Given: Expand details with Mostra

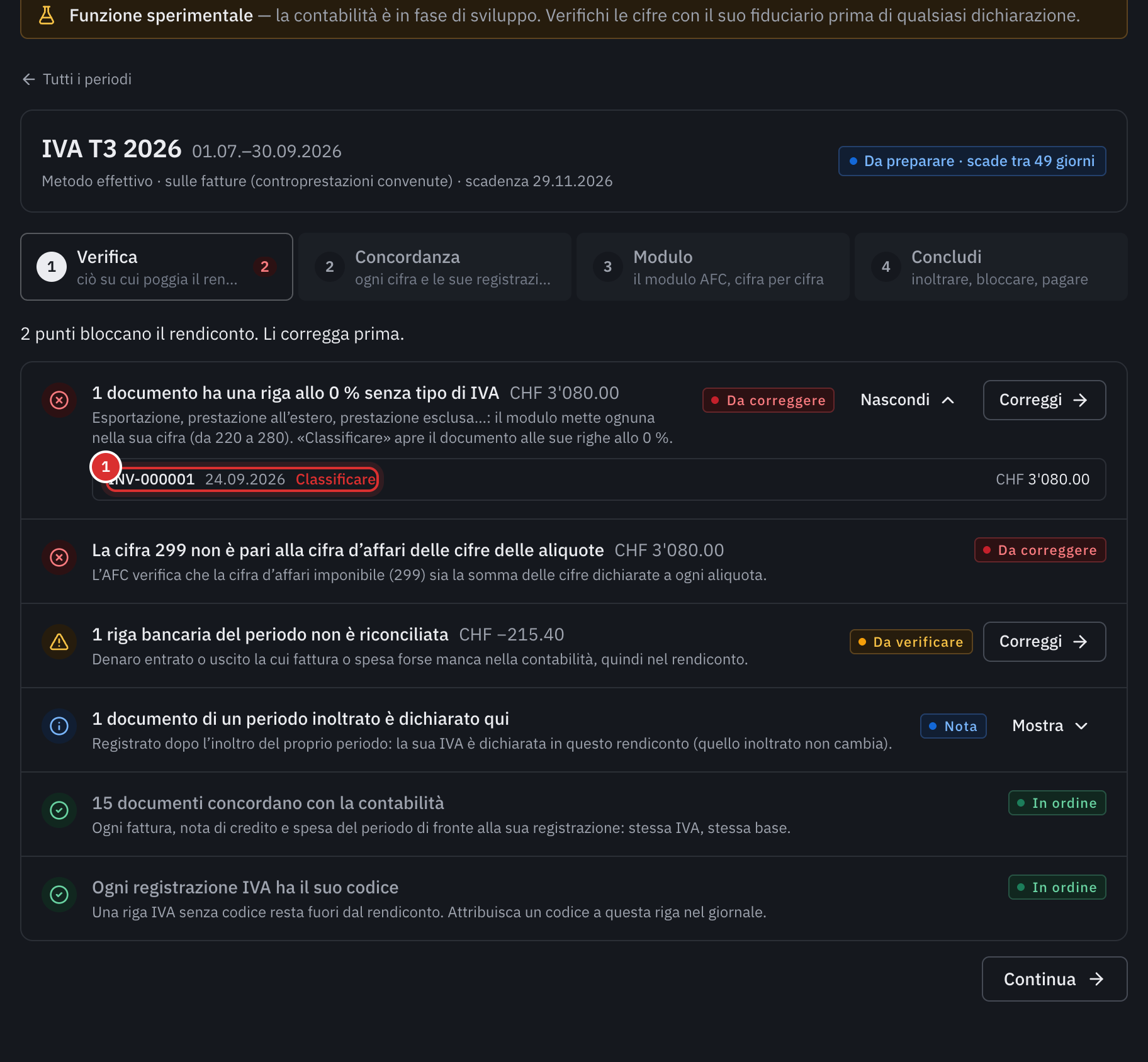Looking at the screenshot, I should pyautogui.click(x=1050, y=726).
